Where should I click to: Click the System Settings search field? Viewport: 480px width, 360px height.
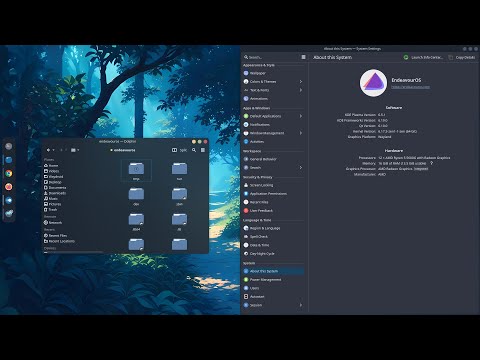[271, 57]
